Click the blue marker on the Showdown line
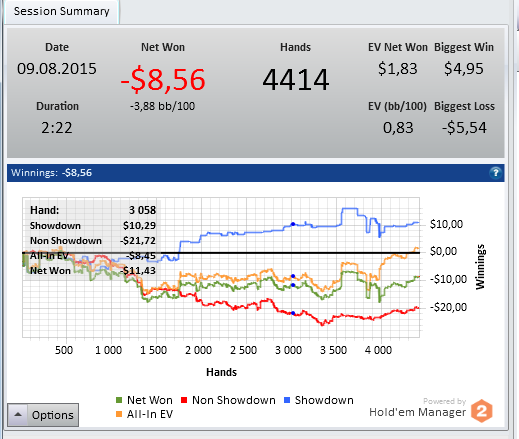The image size is (519, 439). tap(293, 224)
